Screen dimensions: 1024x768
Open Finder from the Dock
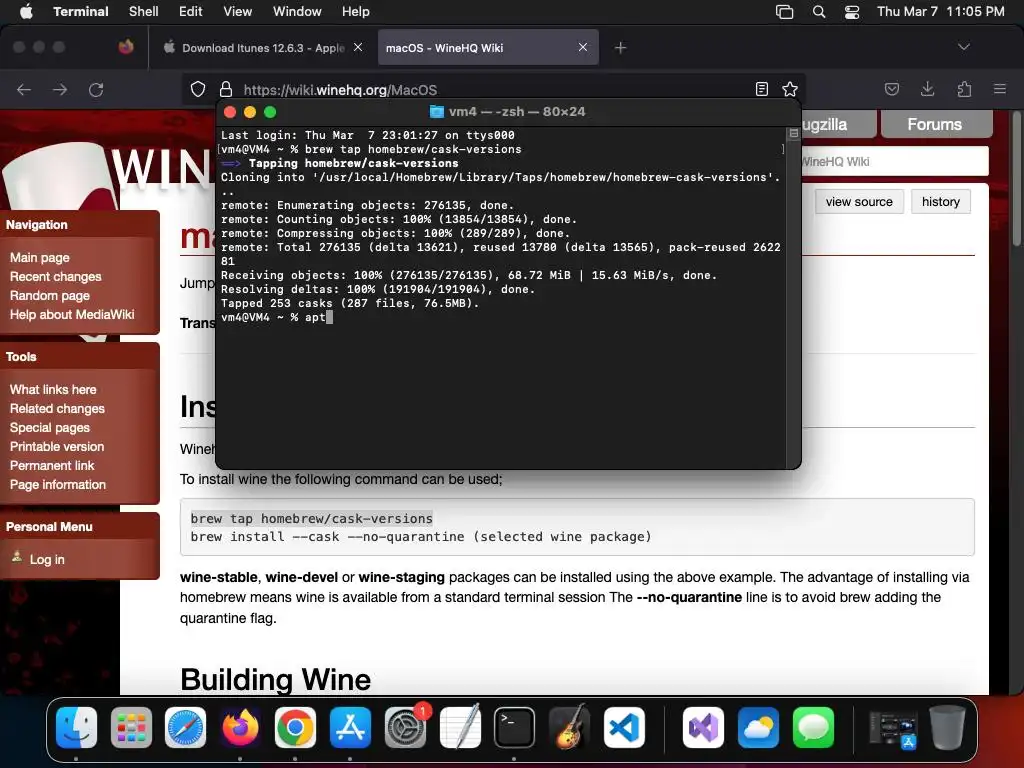tap(76, 727)
